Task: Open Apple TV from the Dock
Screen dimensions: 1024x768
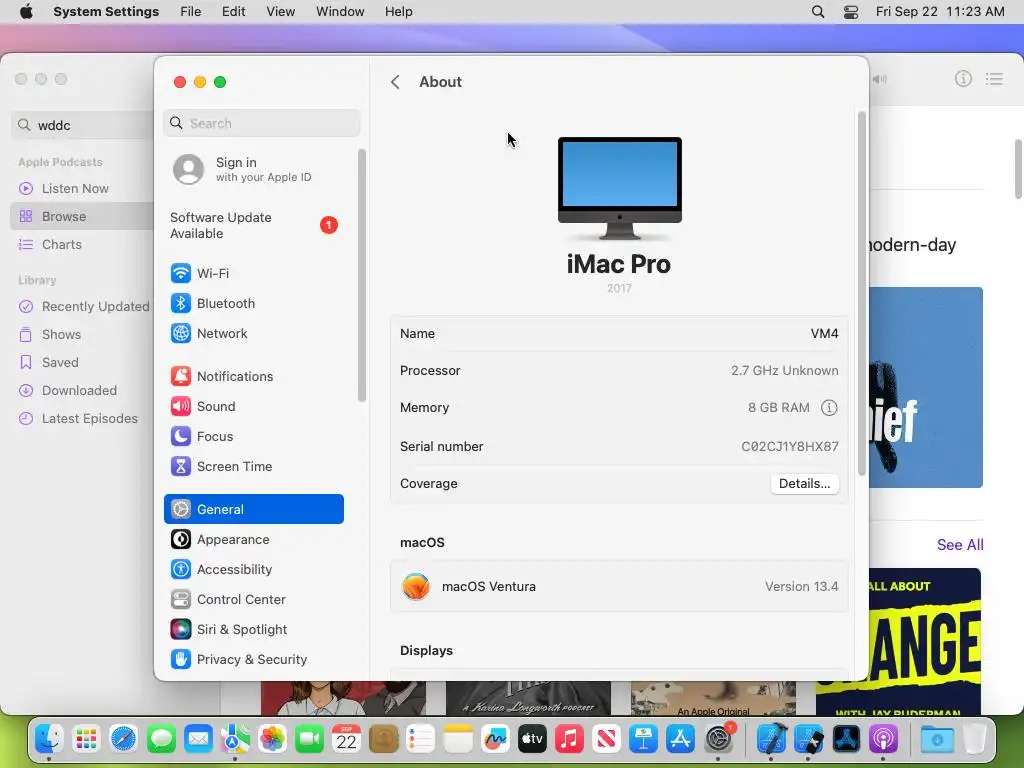Action: (532, 739)
